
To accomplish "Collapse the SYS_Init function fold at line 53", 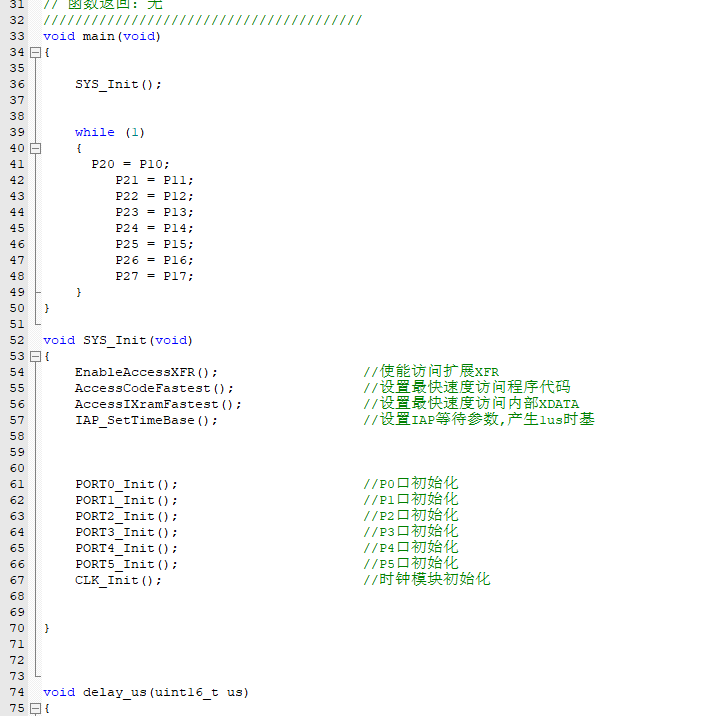I will click(35, 356).
